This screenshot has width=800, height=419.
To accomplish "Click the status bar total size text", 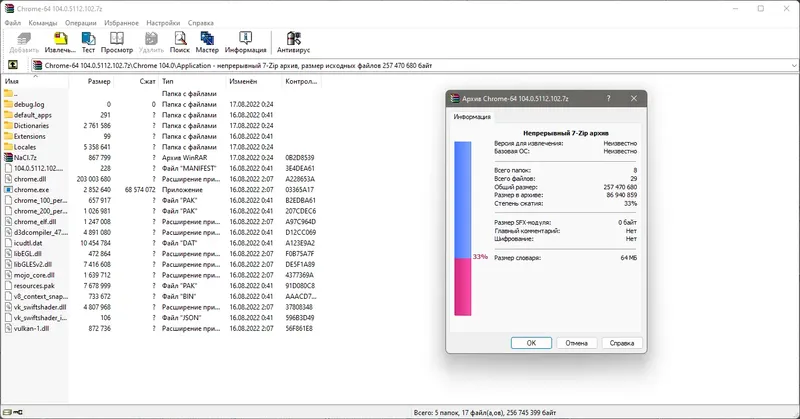I will [485, 412].
